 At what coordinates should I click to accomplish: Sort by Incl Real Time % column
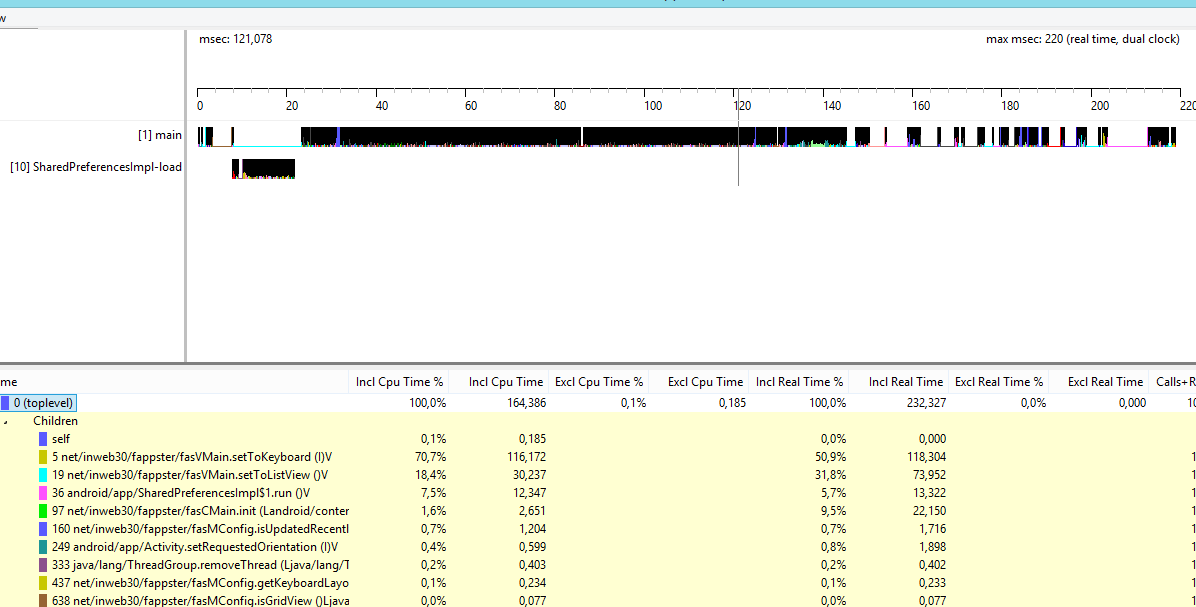click(x=799, y=381)
